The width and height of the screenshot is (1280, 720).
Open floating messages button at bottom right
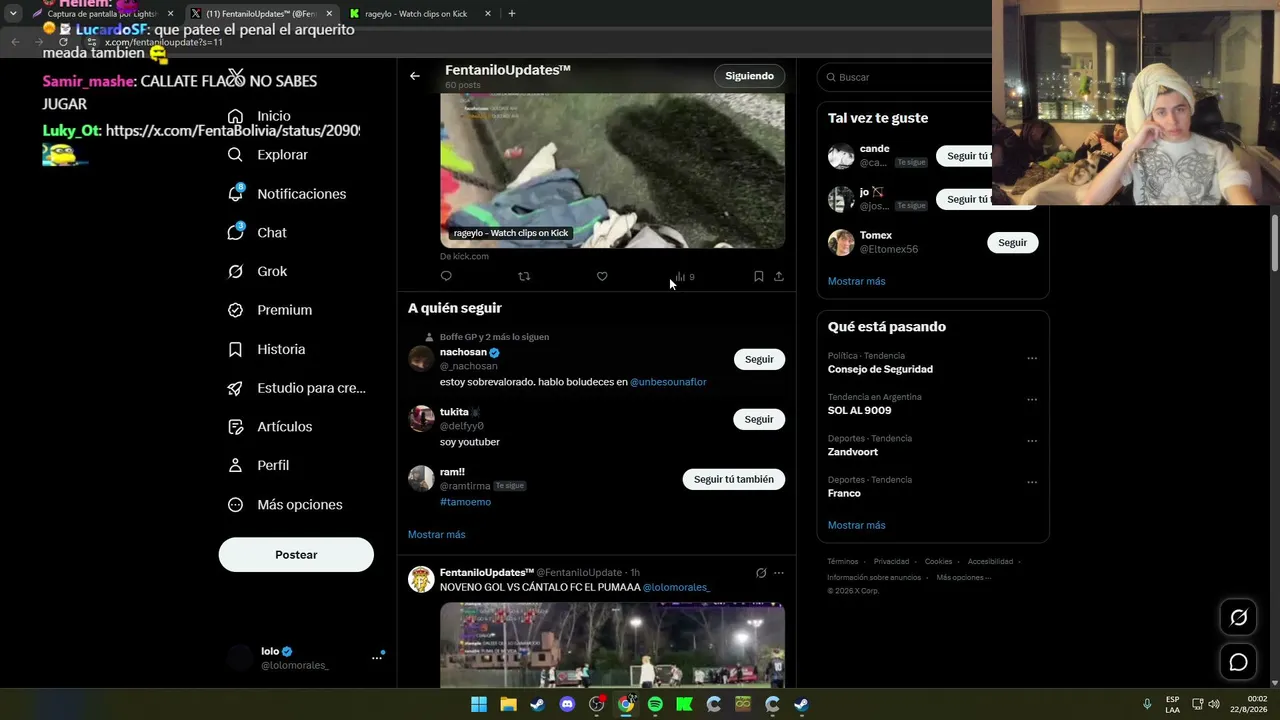(1238, 662)
